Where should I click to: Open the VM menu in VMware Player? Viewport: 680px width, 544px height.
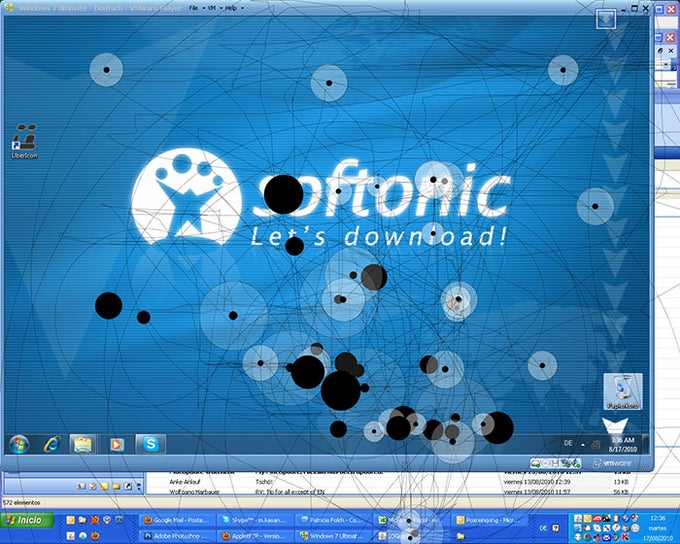[x=213, y=8]
